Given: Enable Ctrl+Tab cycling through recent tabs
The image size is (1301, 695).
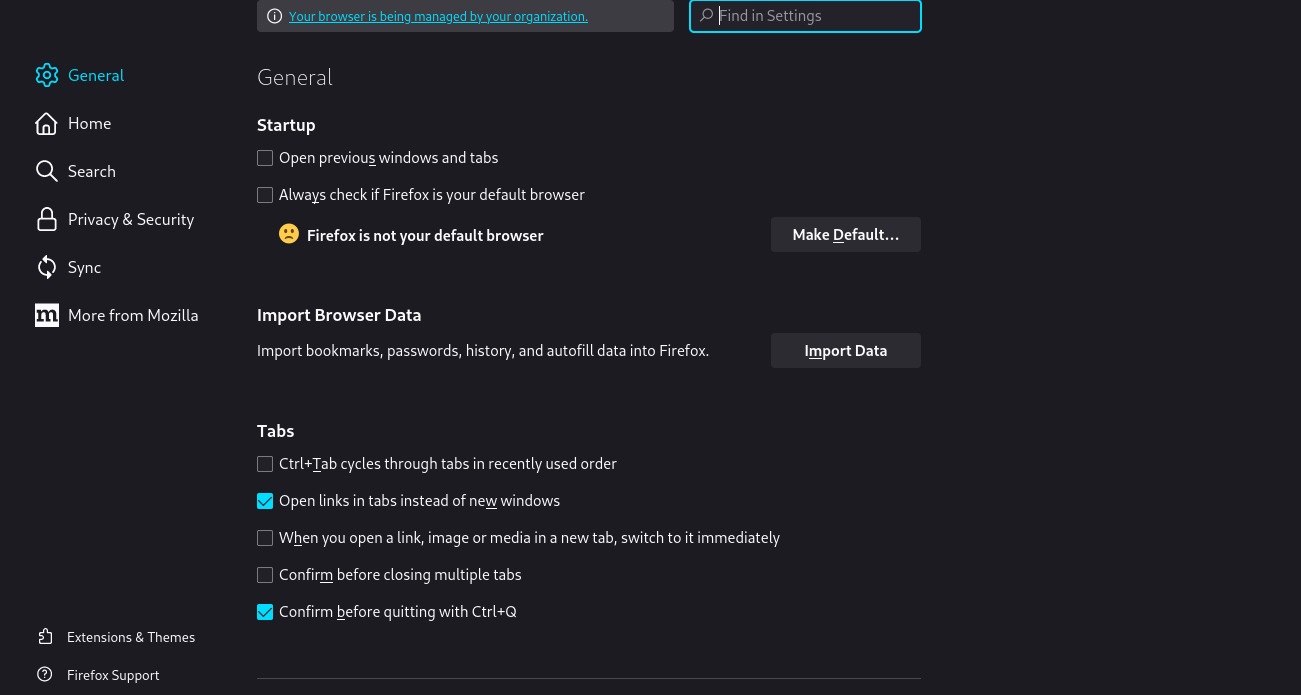Looking at the screenshot, I should [265, 464].
